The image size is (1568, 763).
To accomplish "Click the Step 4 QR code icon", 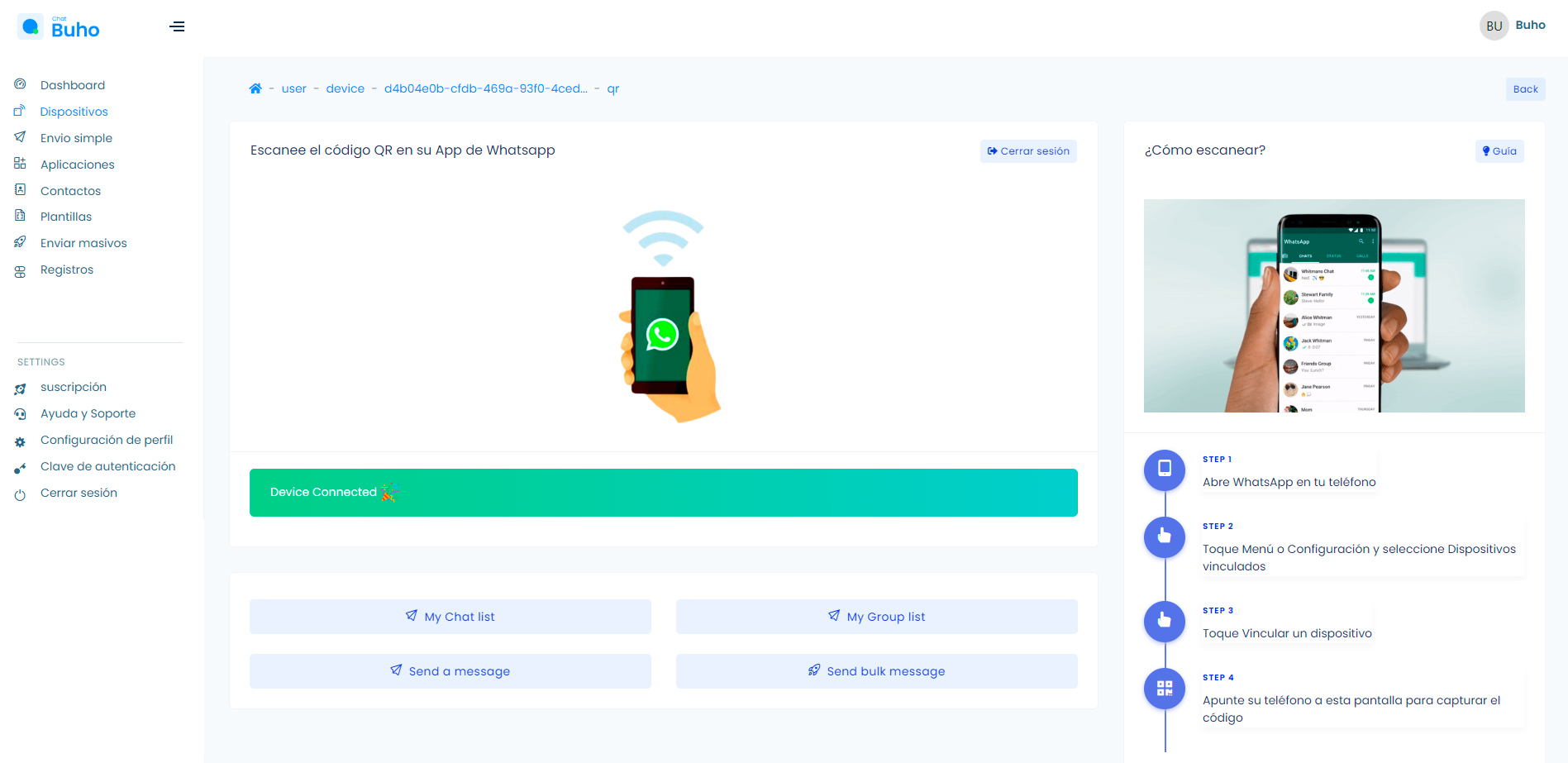I will point(1165,688).
